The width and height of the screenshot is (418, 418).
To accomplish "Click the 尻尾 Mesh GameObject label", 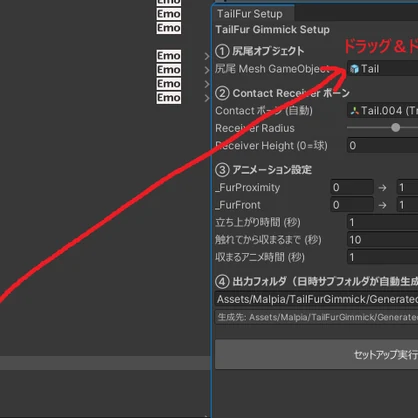I will 272,69.
